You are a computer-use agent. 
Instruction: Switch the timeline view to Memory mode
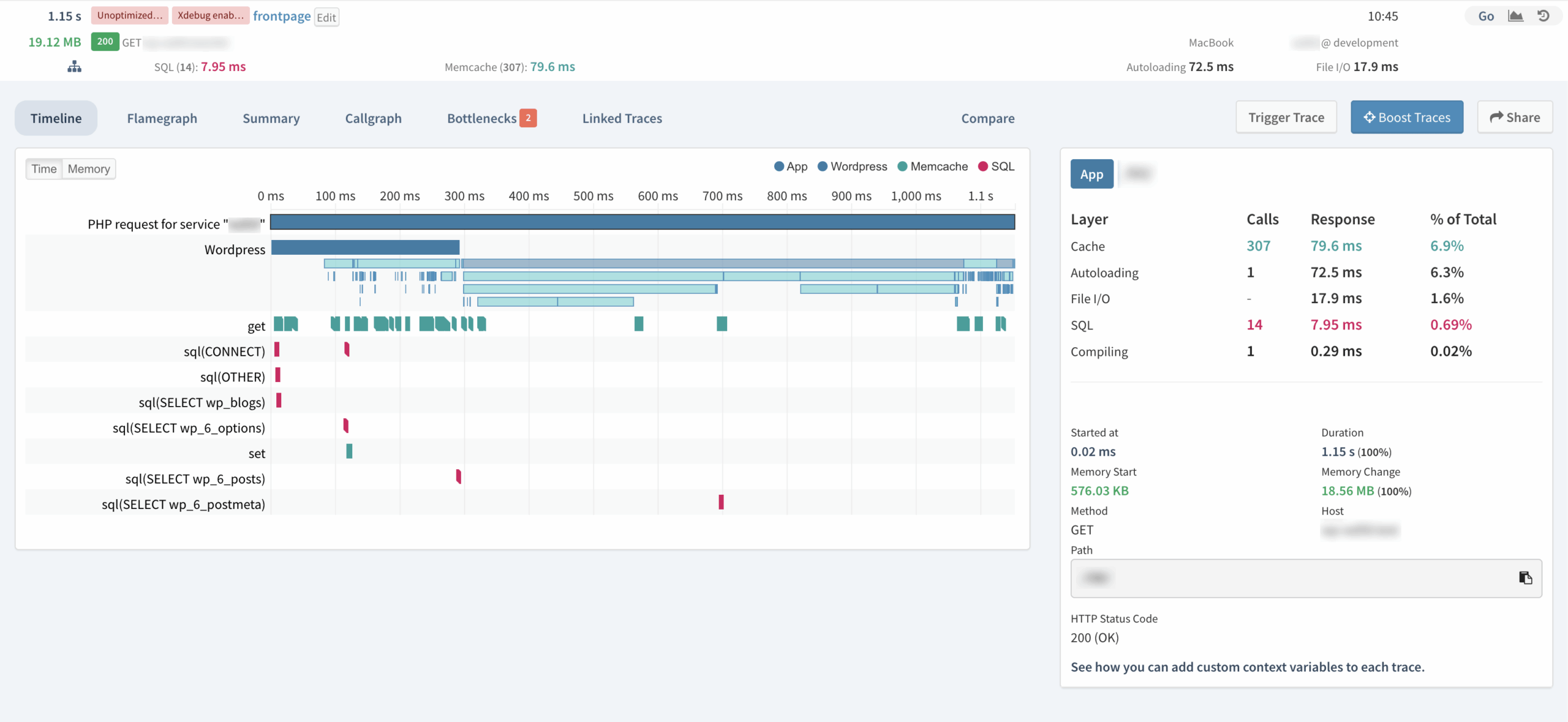89,168
